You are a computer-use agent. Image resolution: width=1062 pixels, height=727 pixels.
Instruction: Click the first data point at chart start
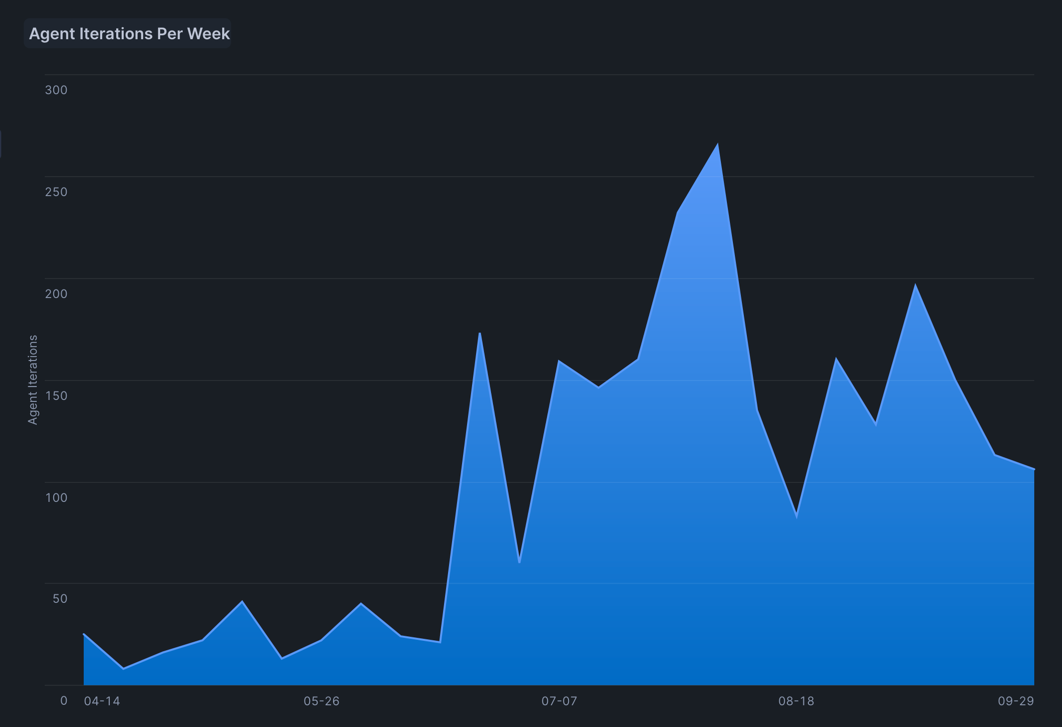pos(84,634)
